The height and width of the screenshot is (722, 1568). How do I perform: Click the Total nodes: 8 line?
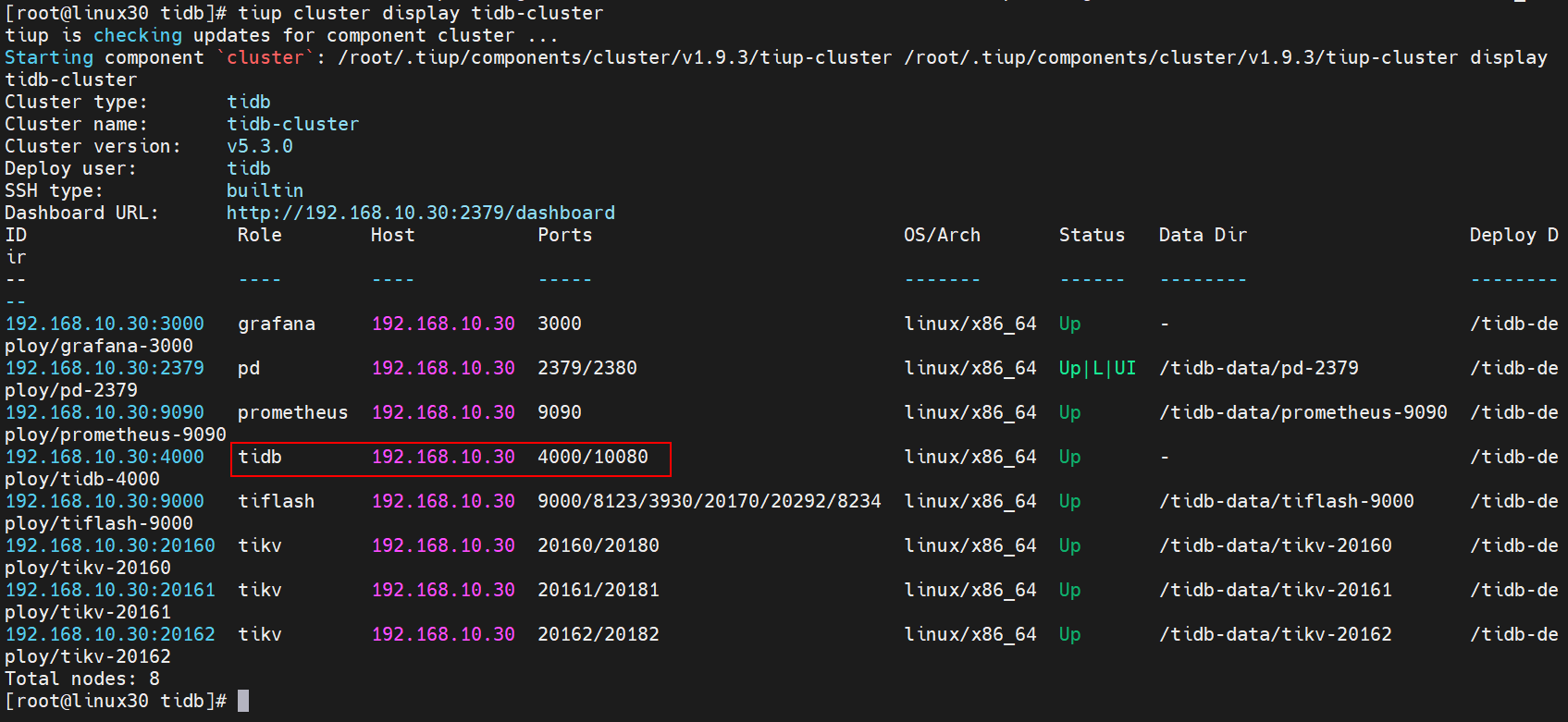click(x=82, y=679)
